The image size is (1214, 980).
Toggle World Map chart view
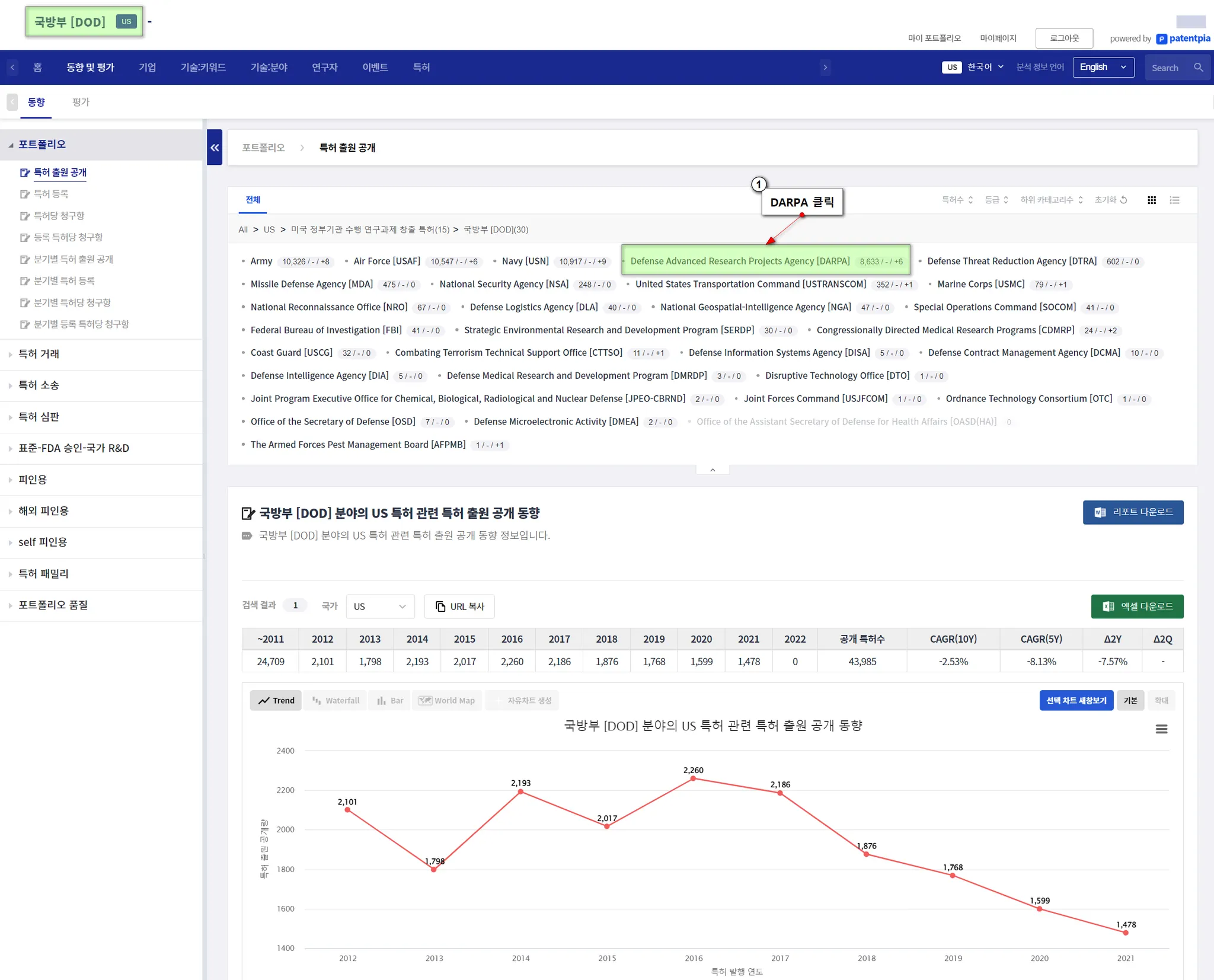447,700
